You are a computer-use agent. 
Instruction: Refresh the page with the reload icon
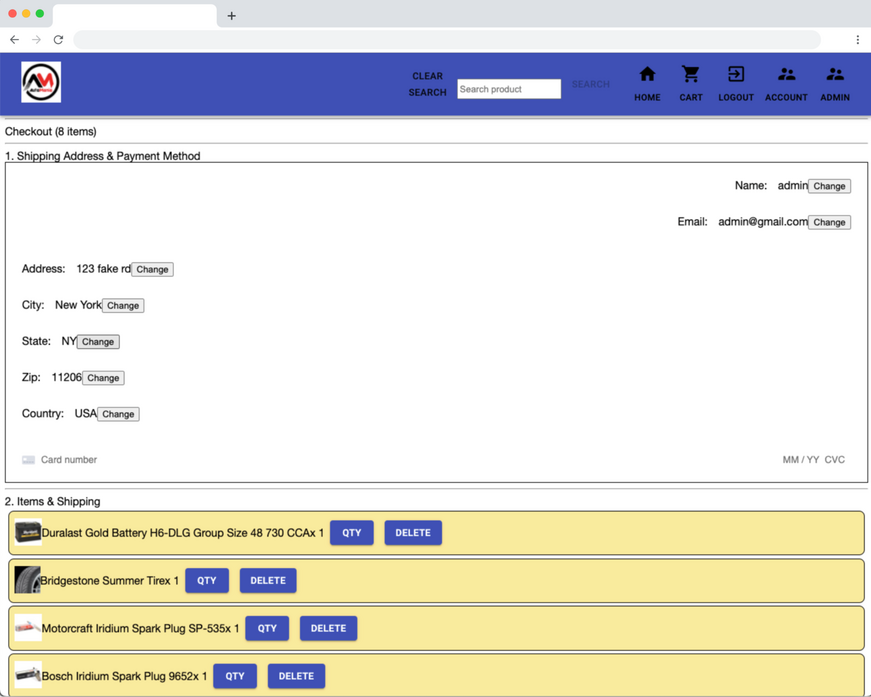pyautogui.click(x=58, y=39)
